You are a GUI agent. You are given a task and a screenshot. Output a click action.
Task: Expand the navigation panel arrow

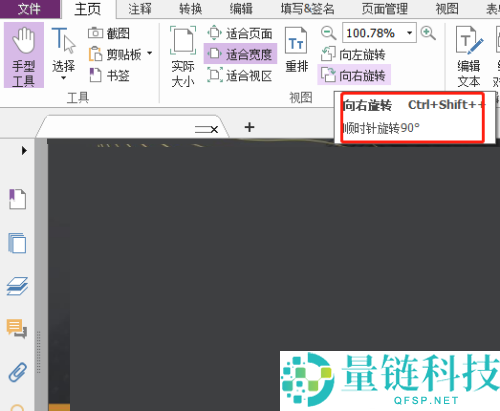(24, 151)
